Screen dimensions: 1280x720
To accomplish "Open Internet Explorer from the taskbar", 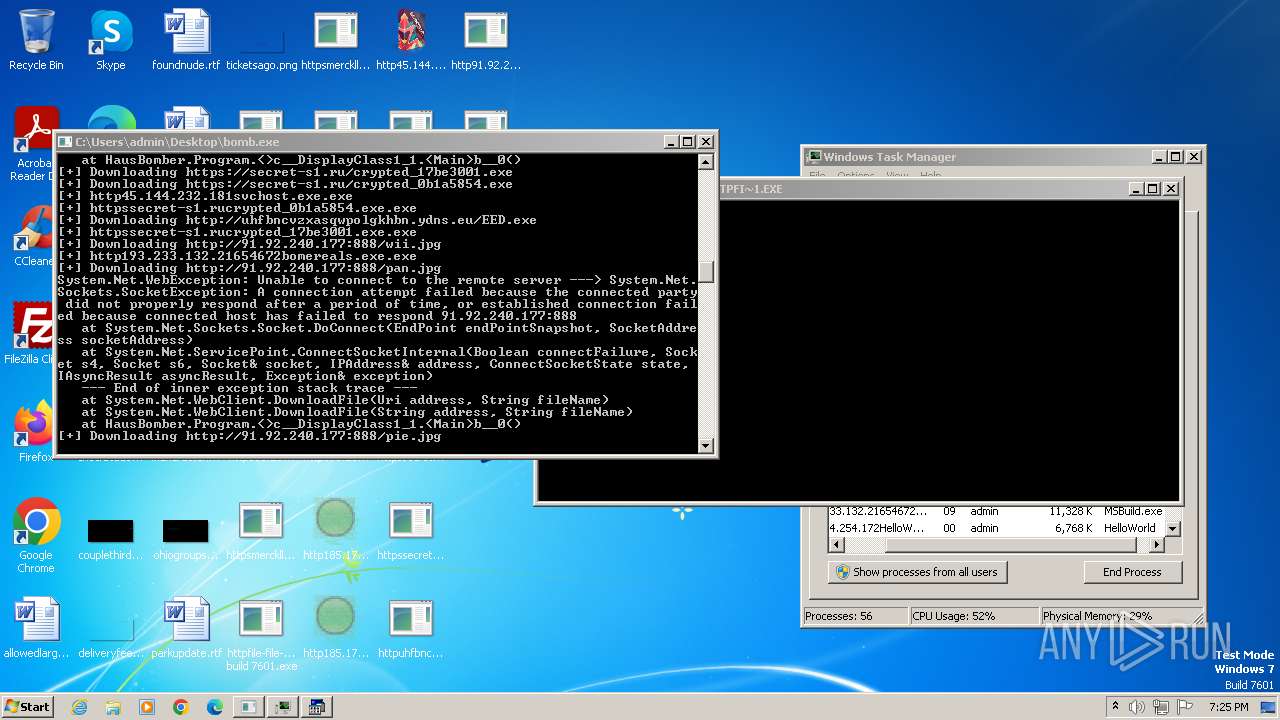I will click(79, 707).
